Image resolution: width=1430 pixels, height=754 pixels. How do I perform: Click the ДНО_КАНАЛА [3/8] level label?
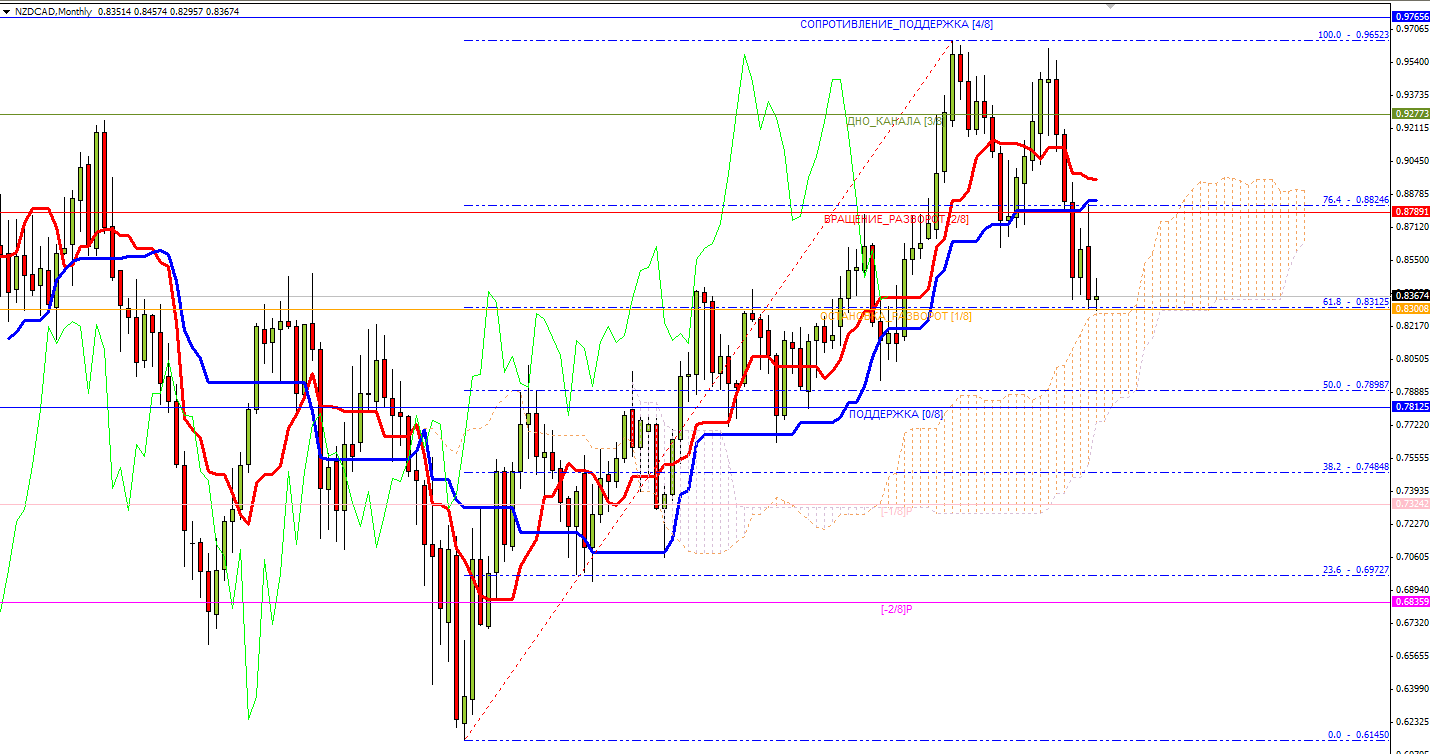pos(894,121)
